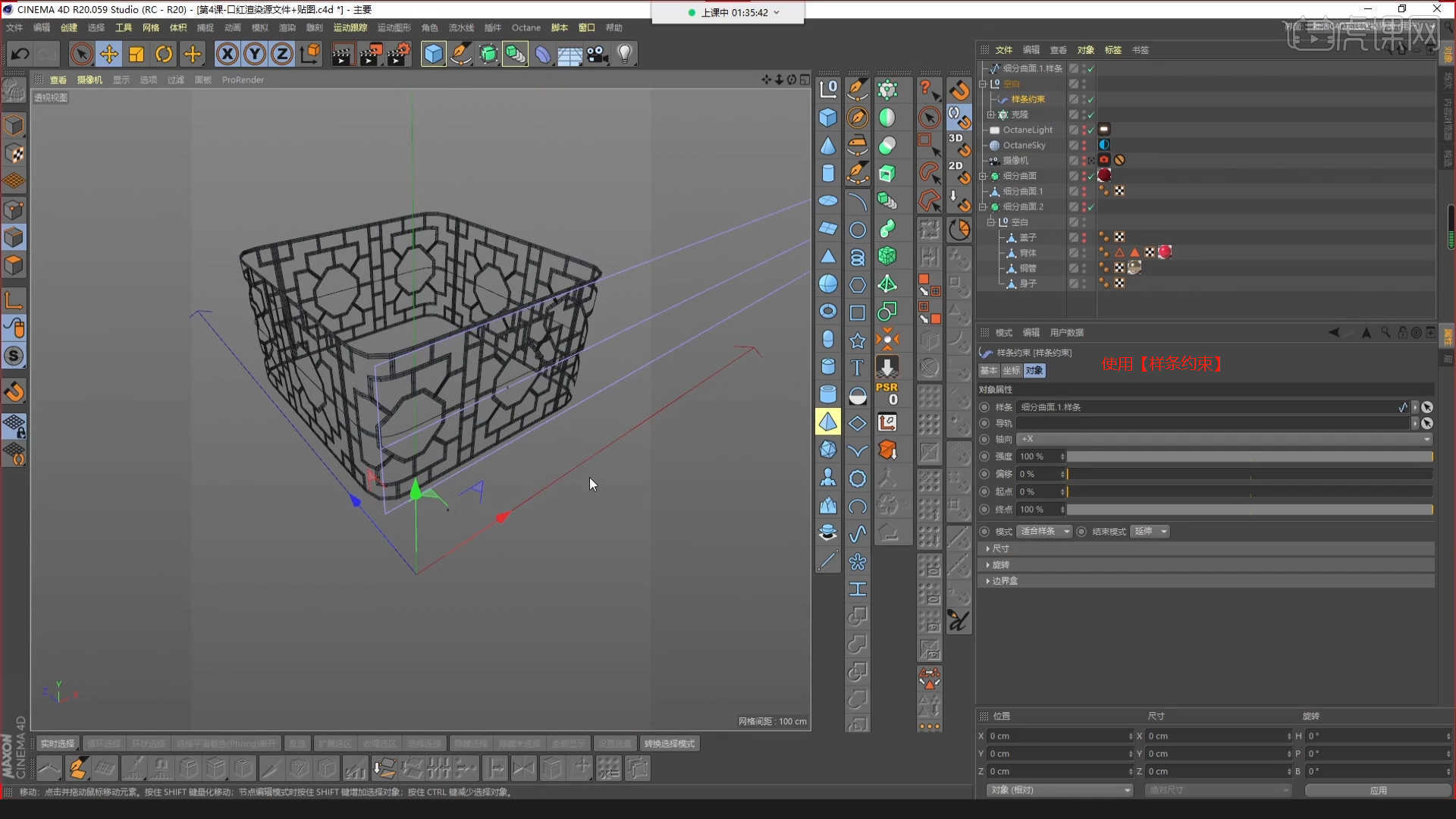
Task: Expand the 边界盒 section
Action: 1207,581
